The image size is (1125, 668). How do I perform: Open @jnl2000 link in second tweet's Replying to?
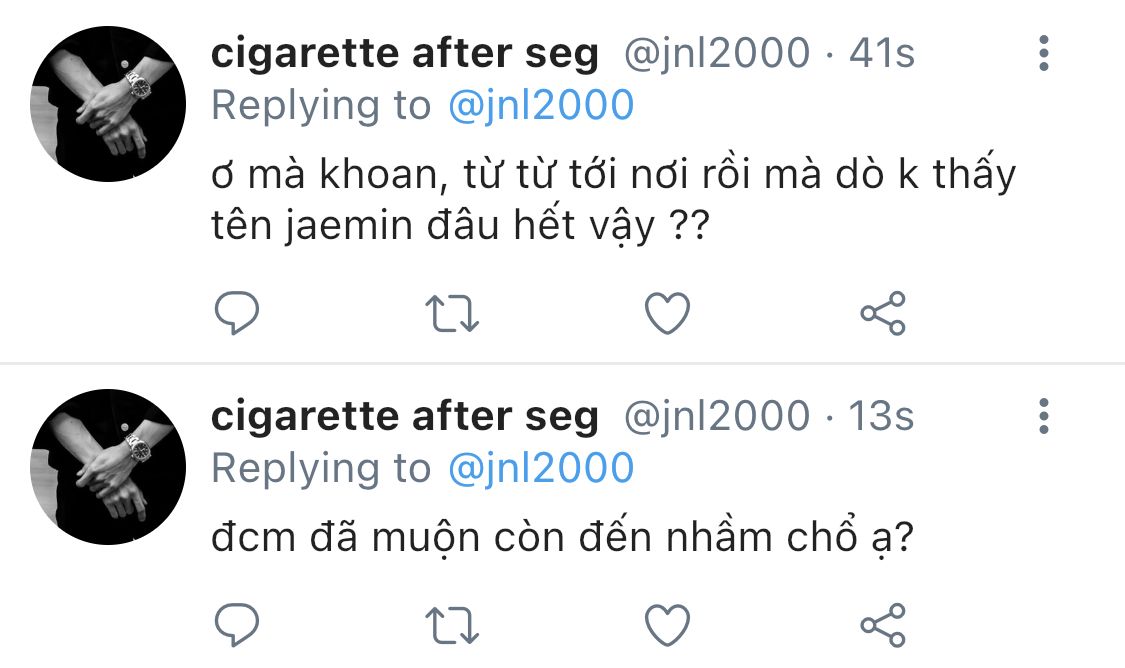[541, 469]
